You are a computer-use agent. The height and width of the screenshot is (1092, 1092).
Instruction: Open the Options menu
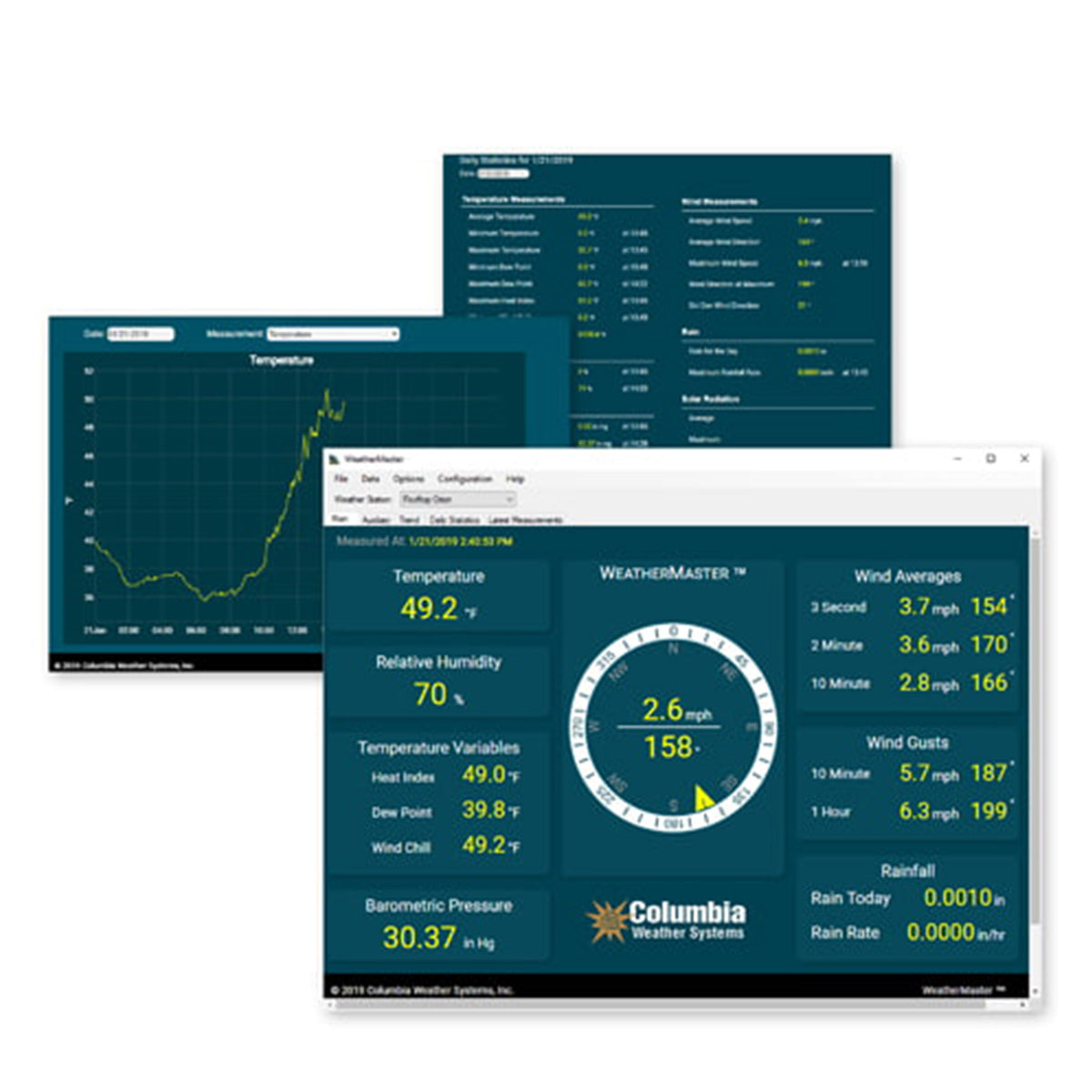[409, 480]
